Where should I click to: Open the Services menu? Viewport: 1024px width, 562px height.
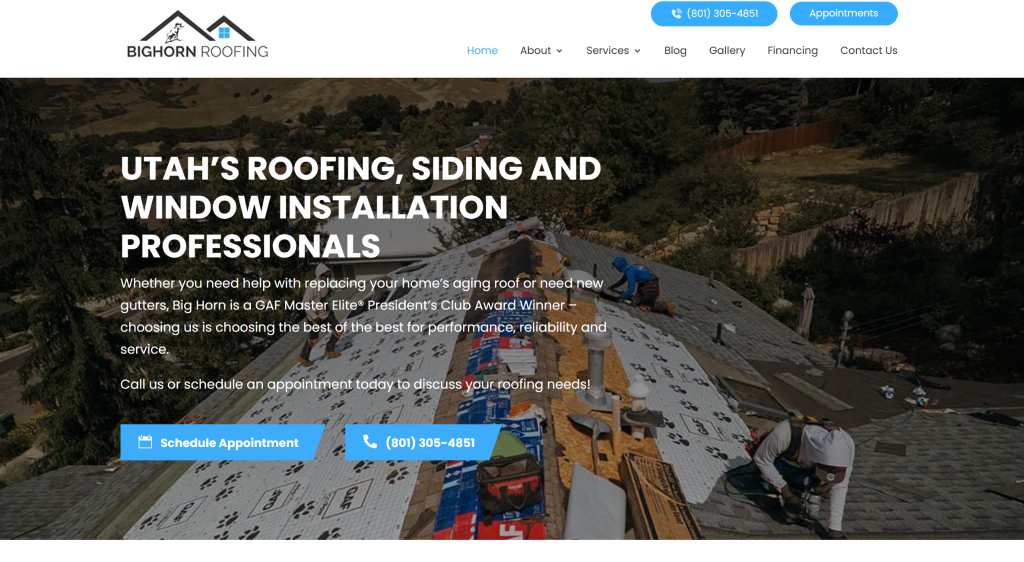click(613, 50)
